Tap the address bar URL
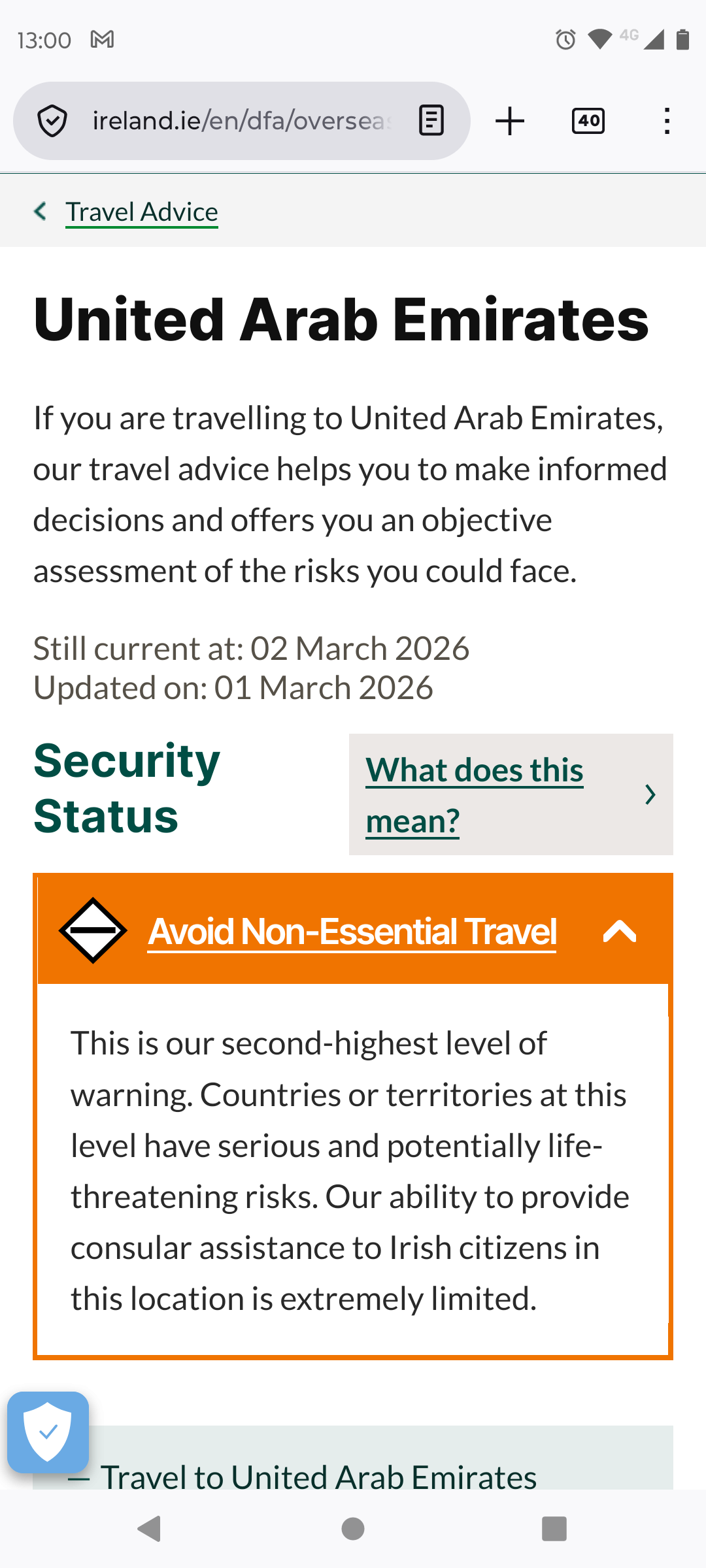 242,120
